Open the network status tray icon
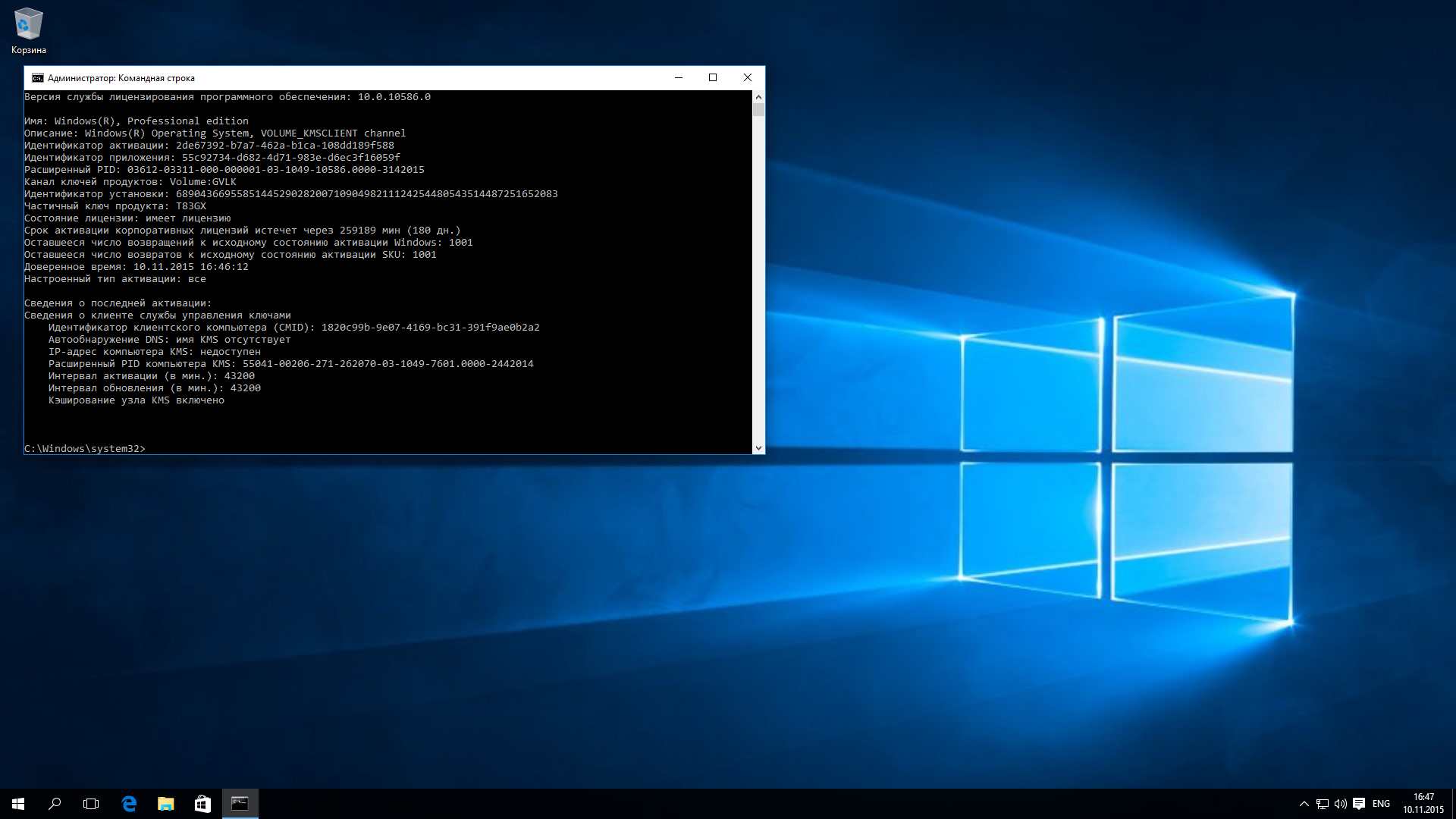Viewport: 1456px width, 819px height. coord(1323,804)
